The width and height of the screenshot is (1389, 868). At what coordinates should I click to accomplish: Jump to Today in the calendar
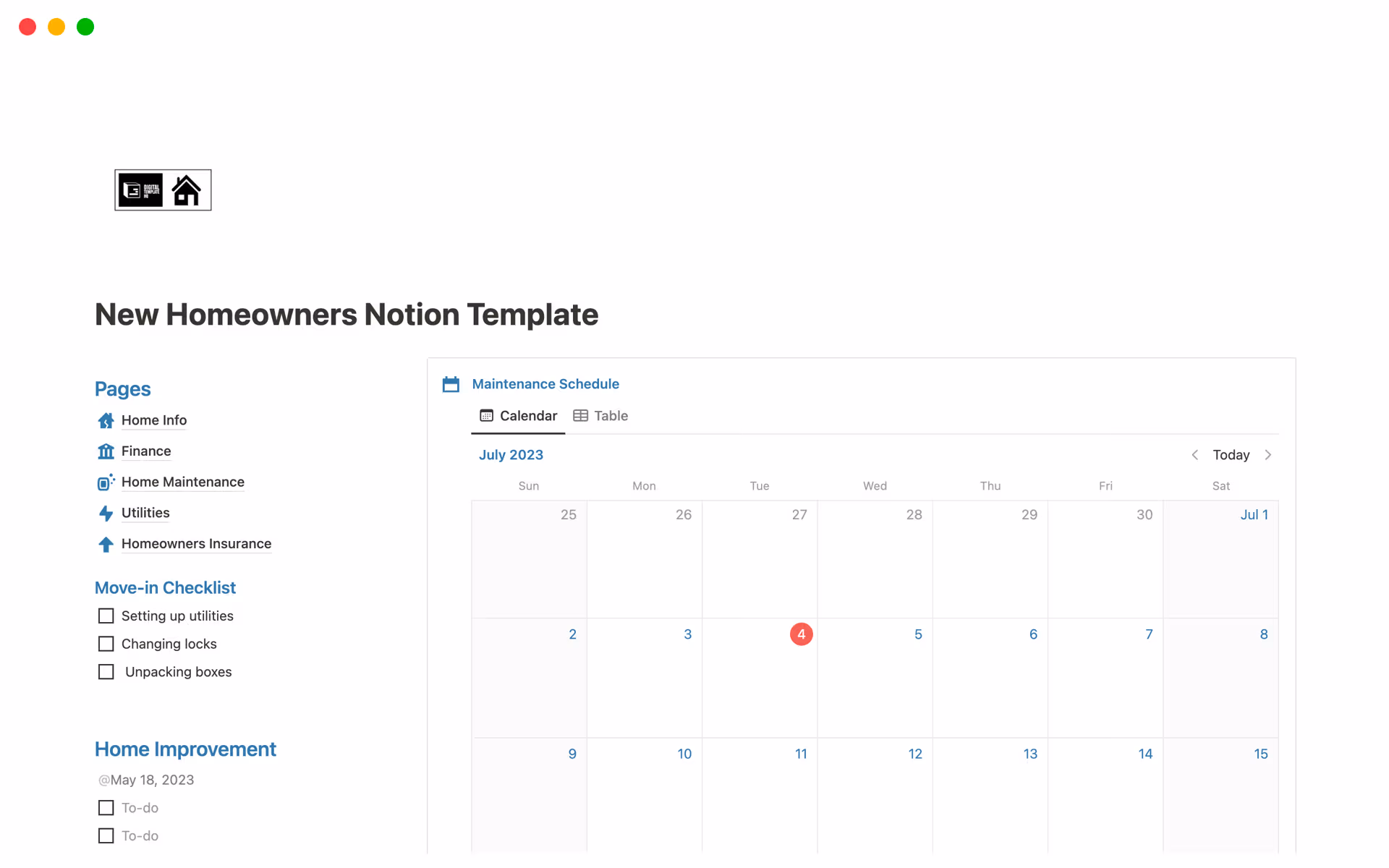(1231, 455)
